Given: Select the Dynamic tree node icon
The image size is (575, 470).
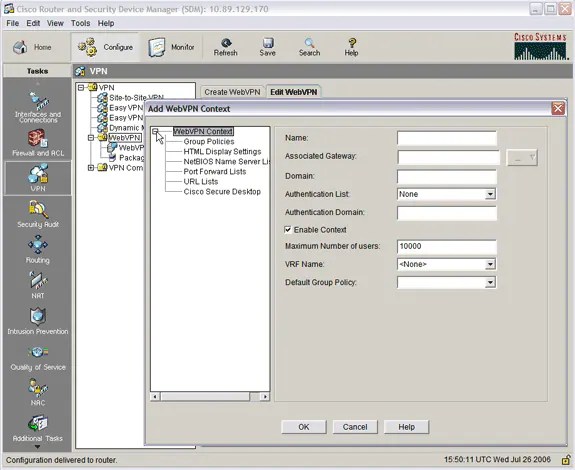Looking at the screenshot, I should pos(102,128).
